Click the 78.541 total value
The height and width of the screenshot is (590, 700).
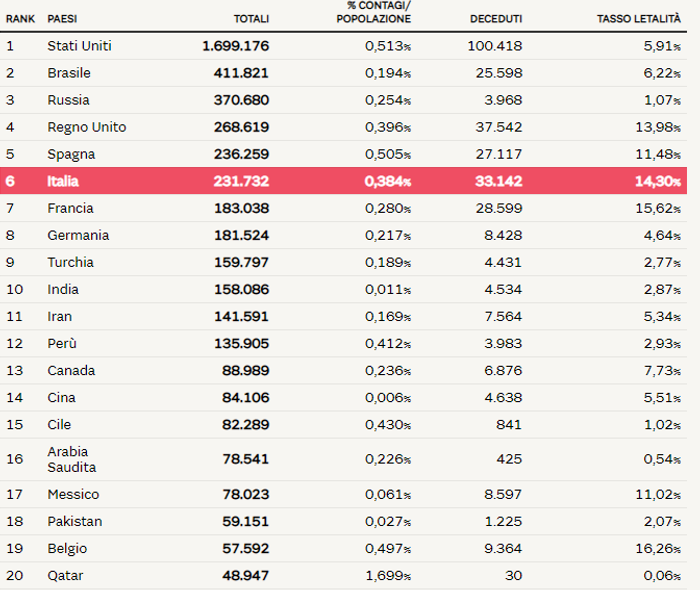point(246,459)
